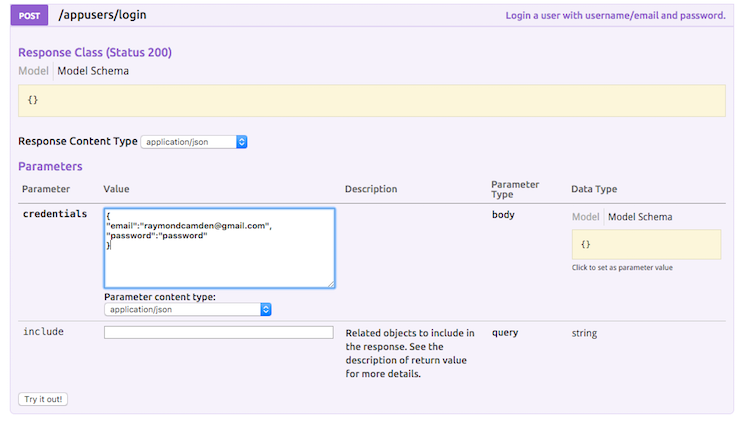
Task: Select the credentials Data Type Model tab
Action: pyautogui.click(x=585, y=217)
